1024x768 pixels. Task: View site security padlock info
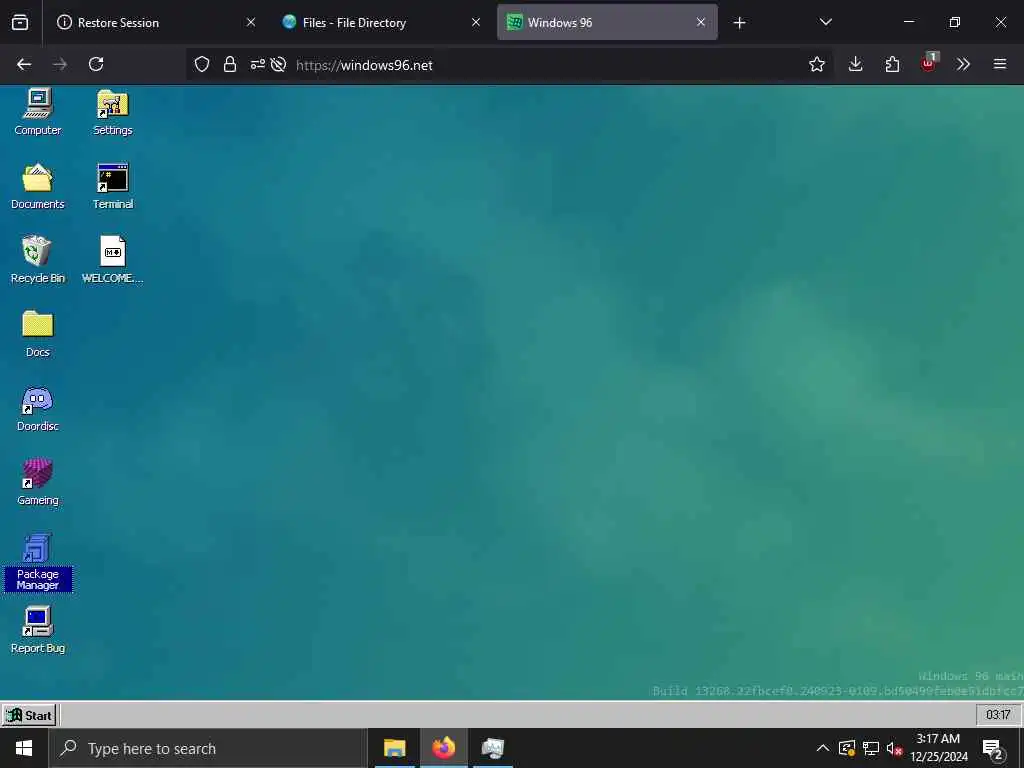point(229,64)
